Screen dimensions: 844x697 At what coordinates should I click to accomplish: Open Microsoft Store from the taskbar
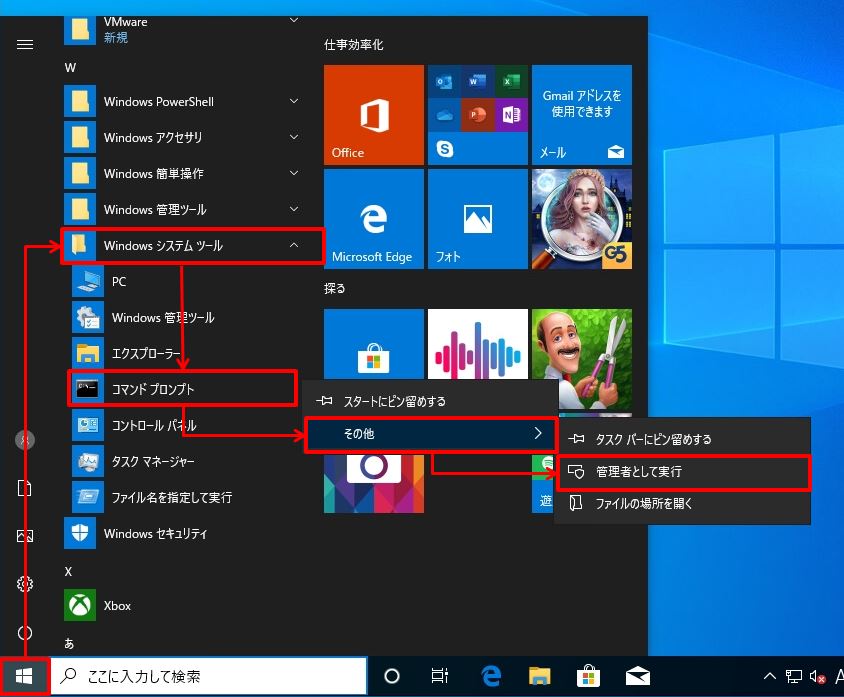point(588,676)
